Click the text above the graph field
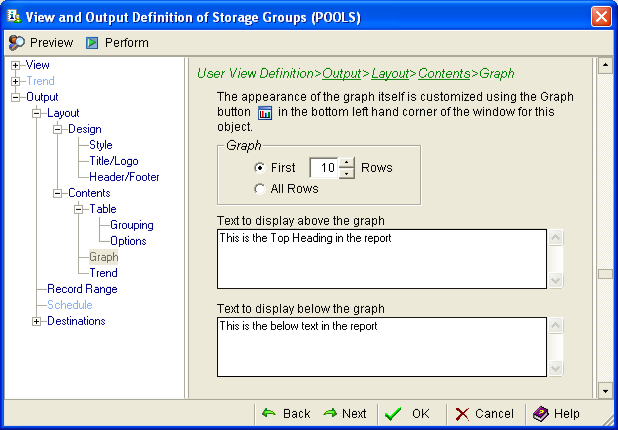The height and width of the screenshot is (430, 618). pyautogui.click(x=382, y=259)
